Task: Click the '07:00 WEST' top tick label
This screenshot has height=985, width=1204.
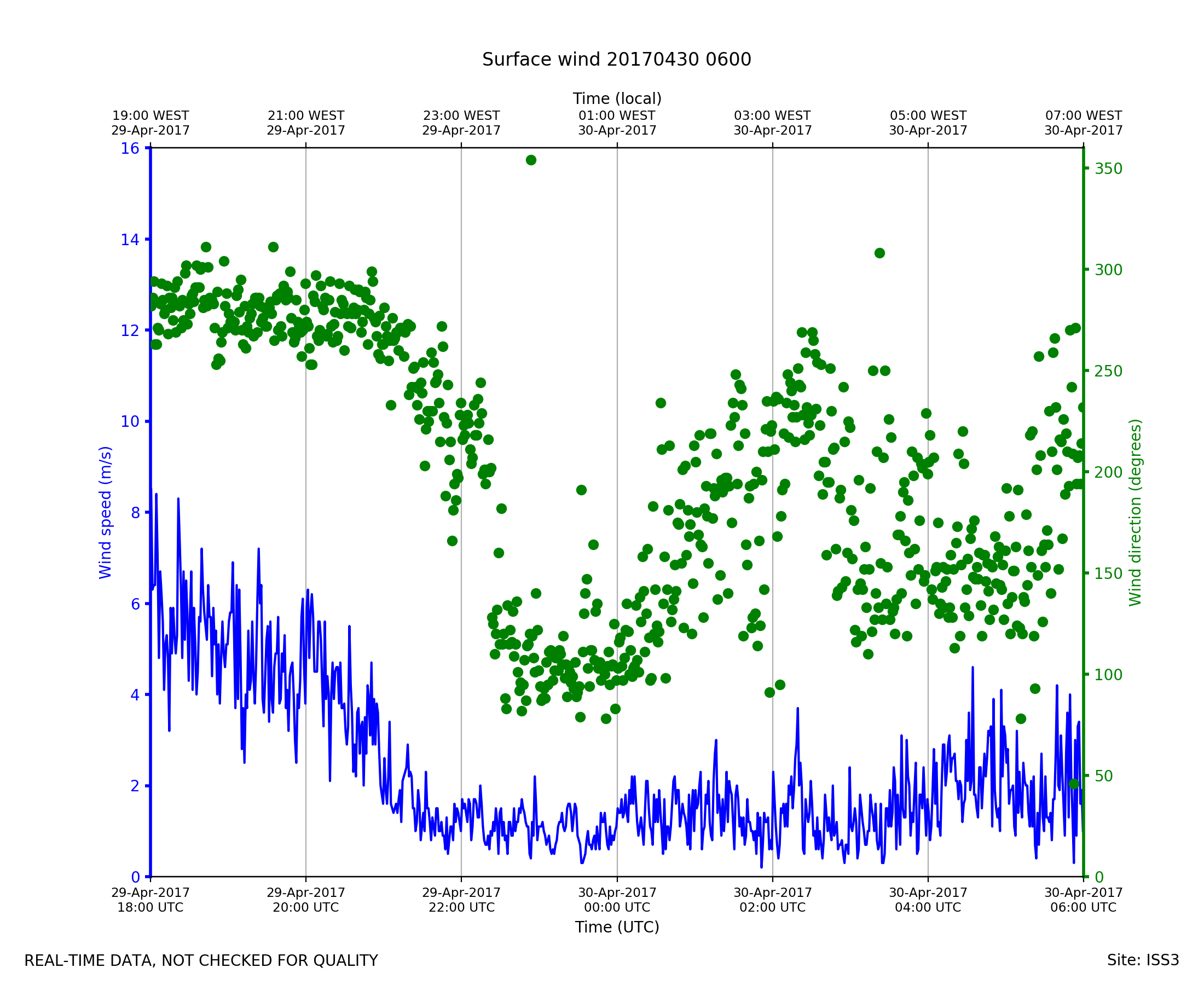Action: tap(1083, 116)
